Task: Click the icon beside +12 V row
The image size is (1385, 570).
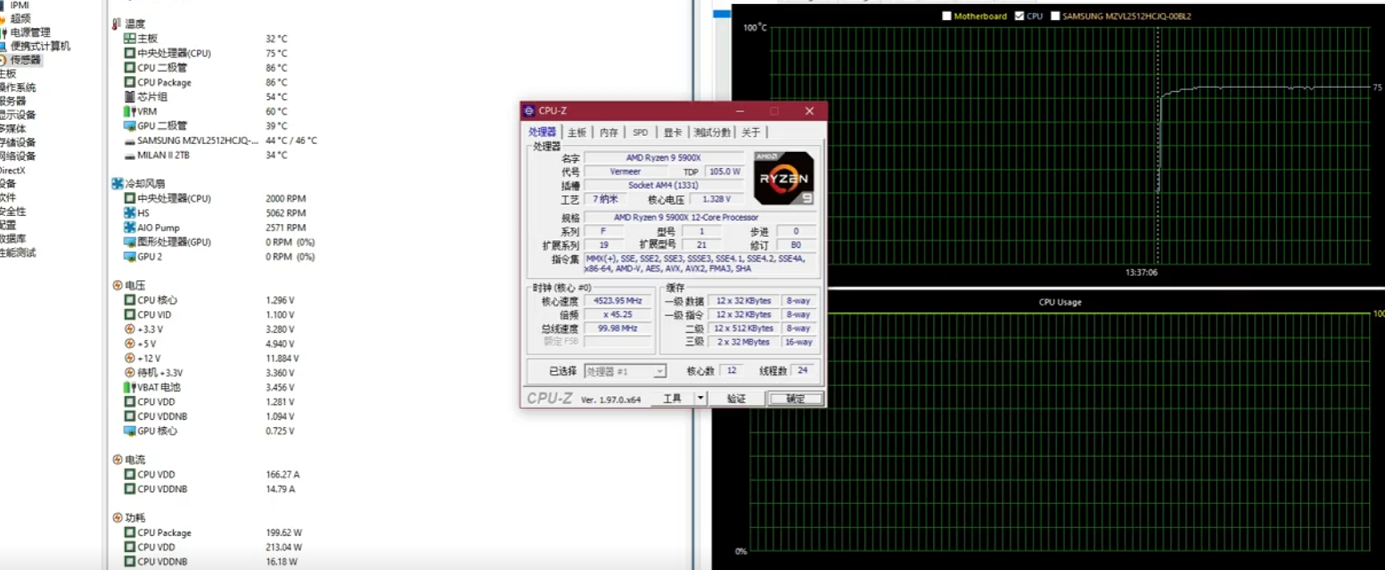Action: [130, 358]
